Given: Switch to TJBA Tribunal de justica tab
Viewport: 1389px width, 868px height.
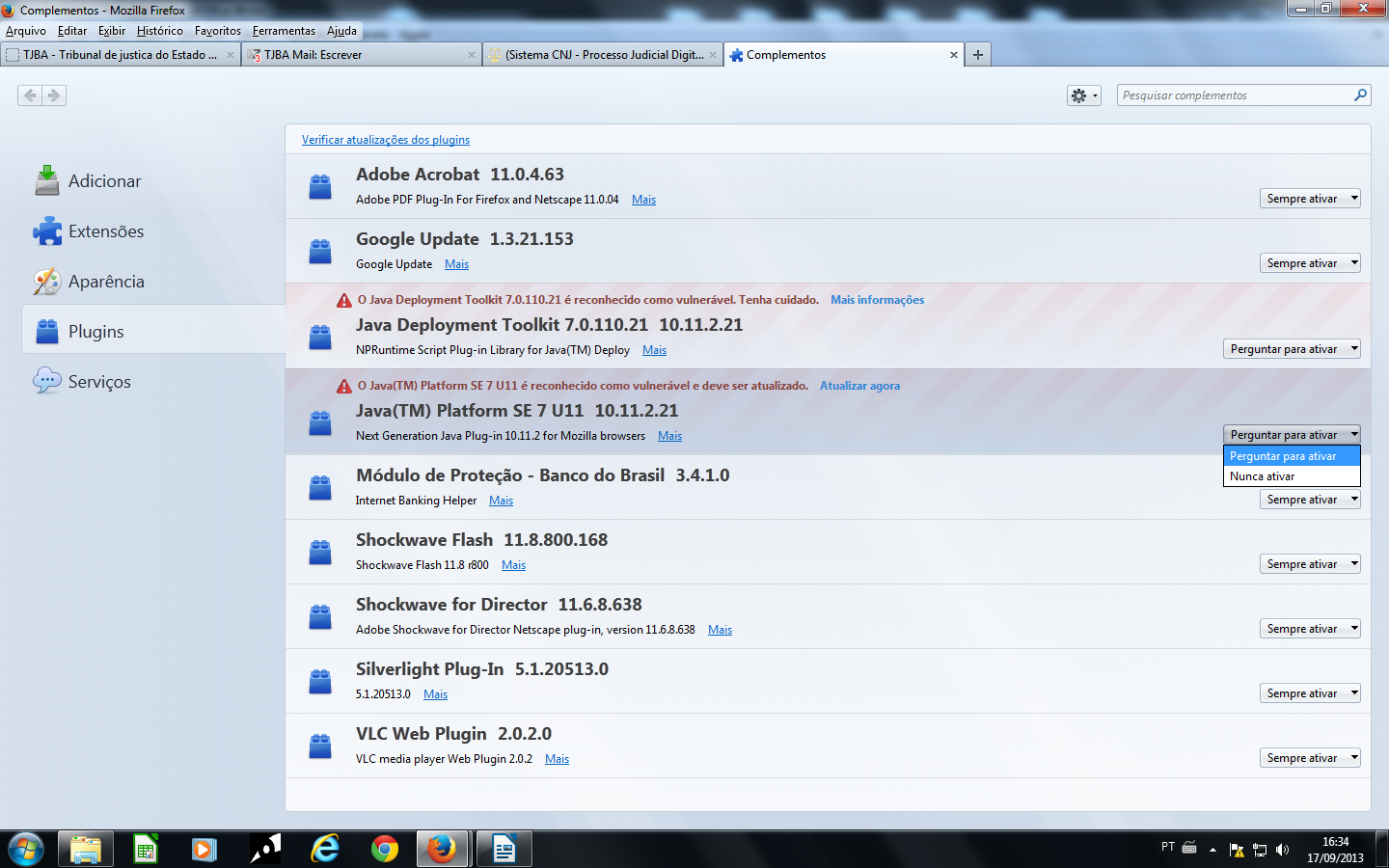Looking at the screenshot, I should coord(120,55).
